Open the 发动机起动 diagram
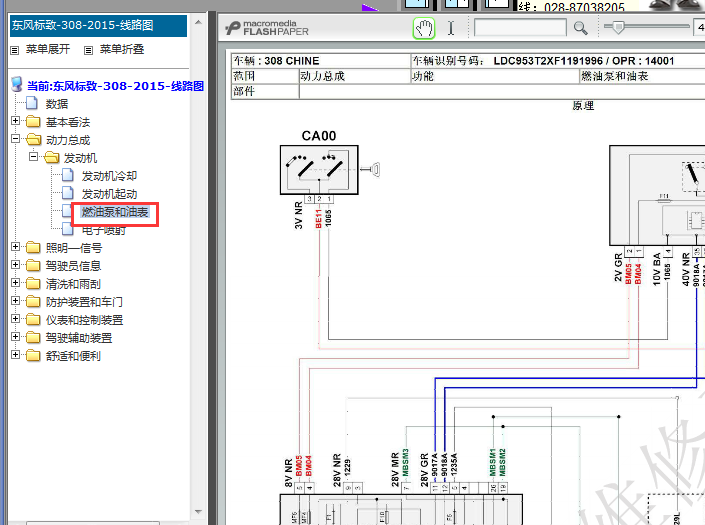705x525 pixels. 109,194
